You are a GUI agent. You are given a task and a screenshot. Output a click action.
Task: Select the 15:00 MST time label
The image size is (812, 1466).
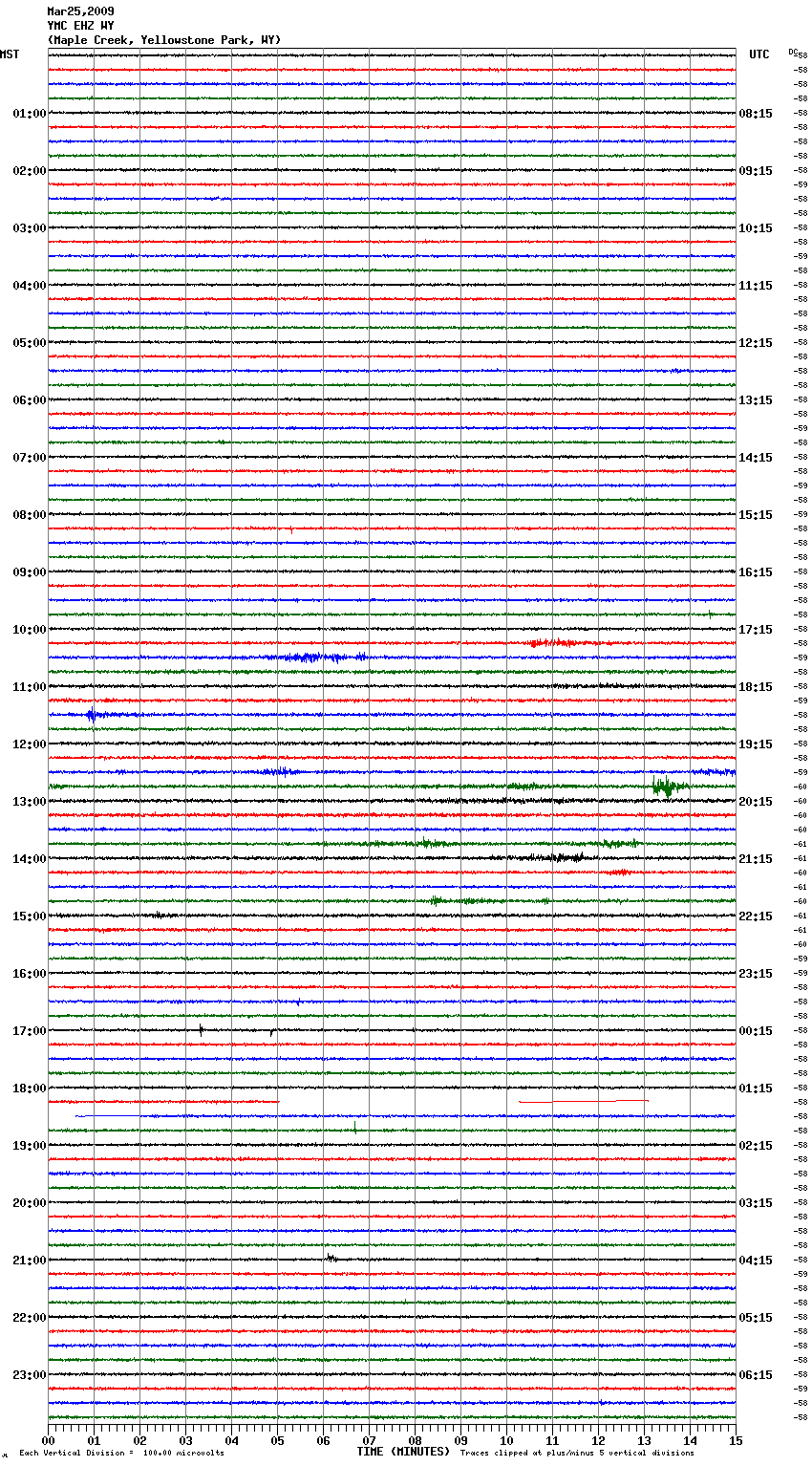pyautogui.click(x=30, y=916)
